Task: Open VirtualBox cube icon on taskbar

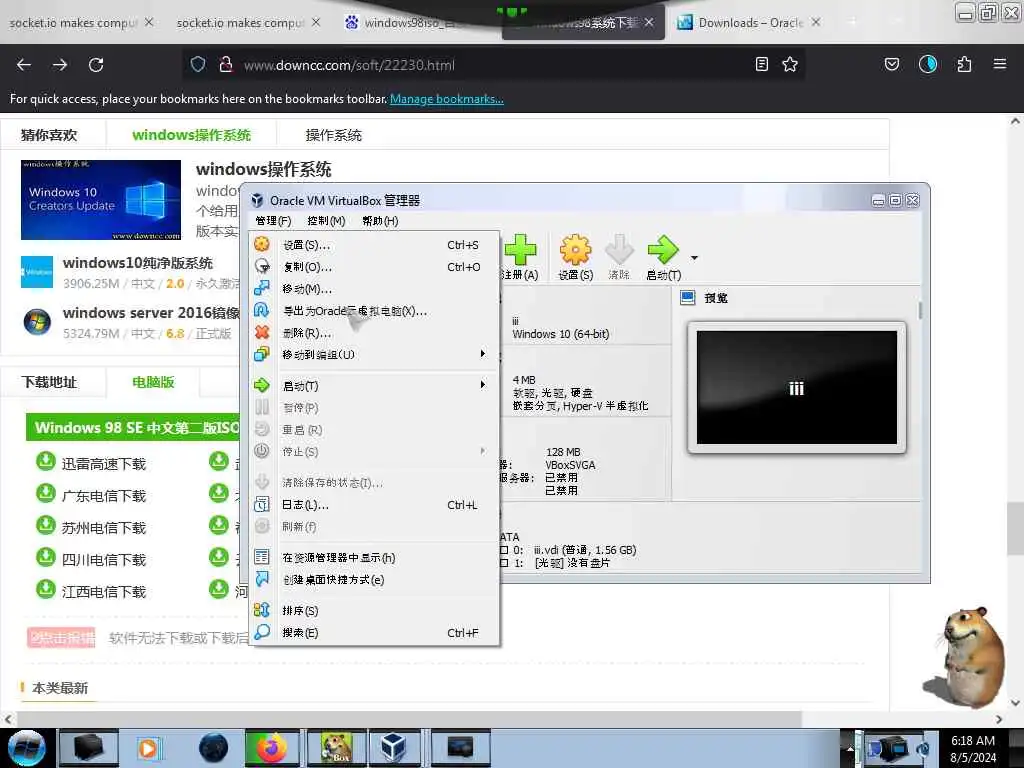Action: (x=393, y=748)
